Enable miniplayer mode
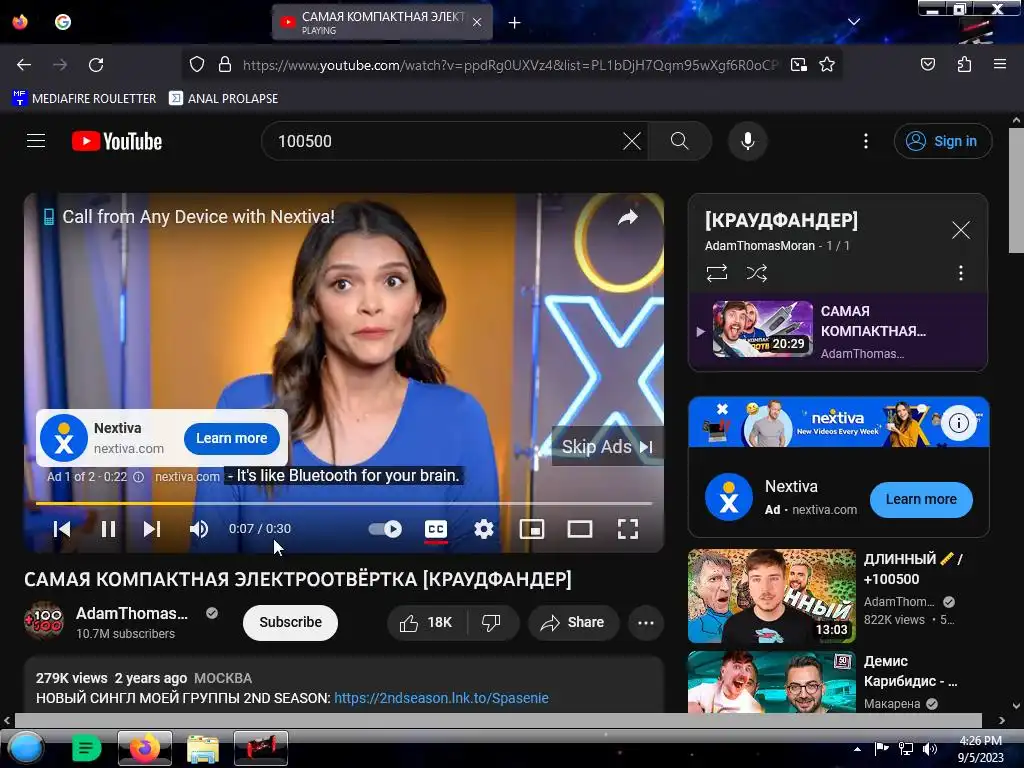This screenshot has width=1024, height=768. coord(532,529)
